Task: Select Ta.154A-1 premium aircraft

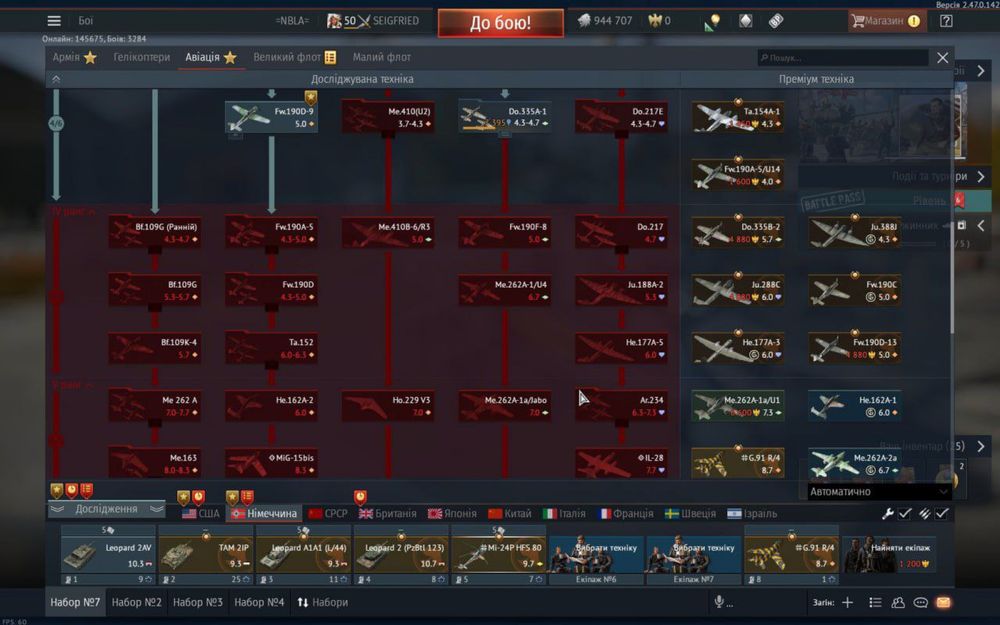Action: pyautogui.click(x=738, y=117)
